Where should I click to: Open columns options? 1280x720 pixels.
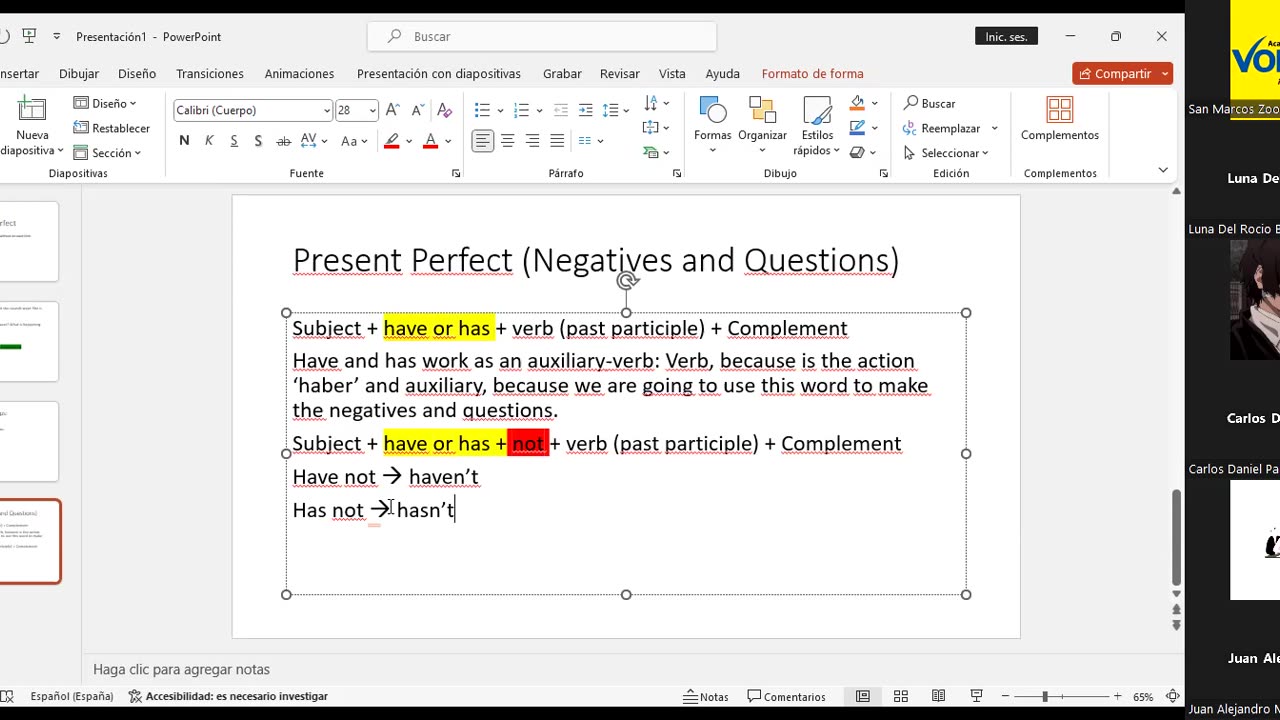591,141
